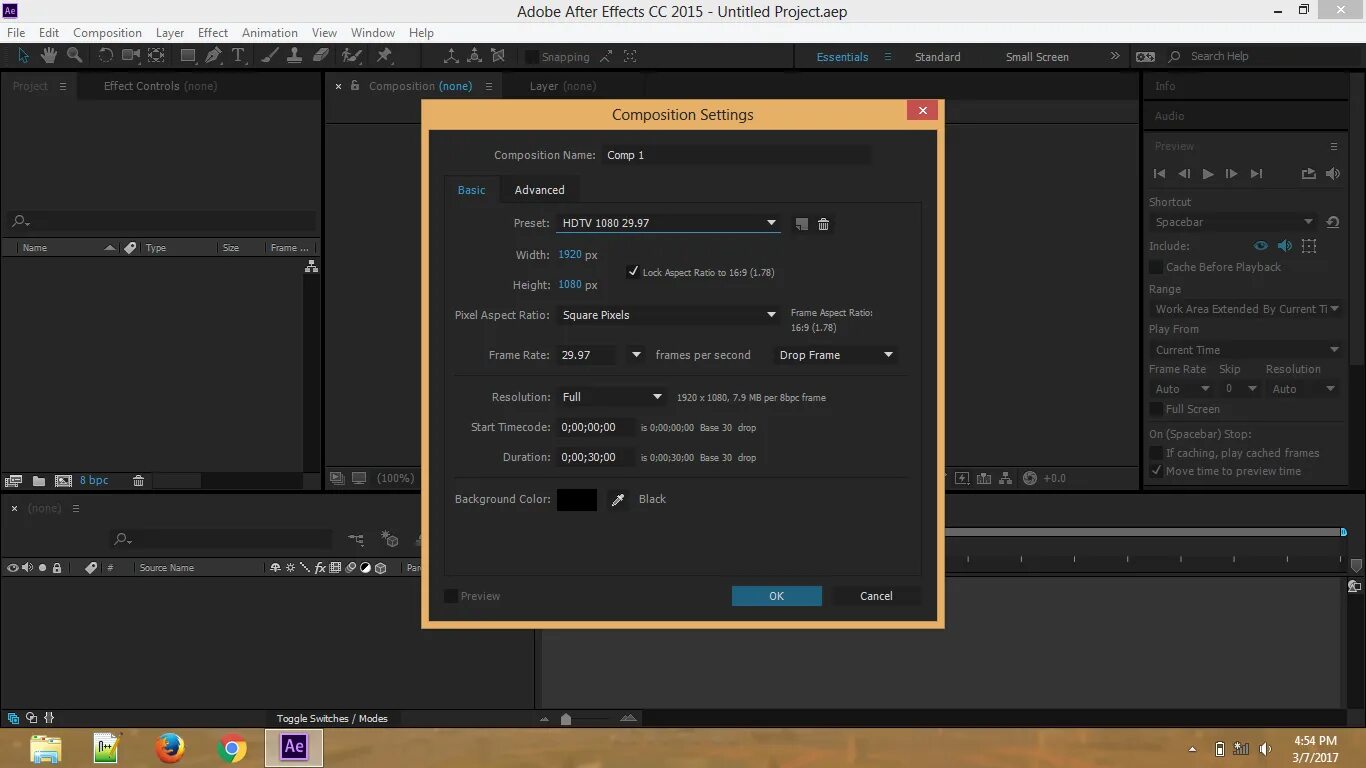Pick background color with the eyedropper
Image resolution: width=1366 pixels, height=768 pixels.
[618, 500]
